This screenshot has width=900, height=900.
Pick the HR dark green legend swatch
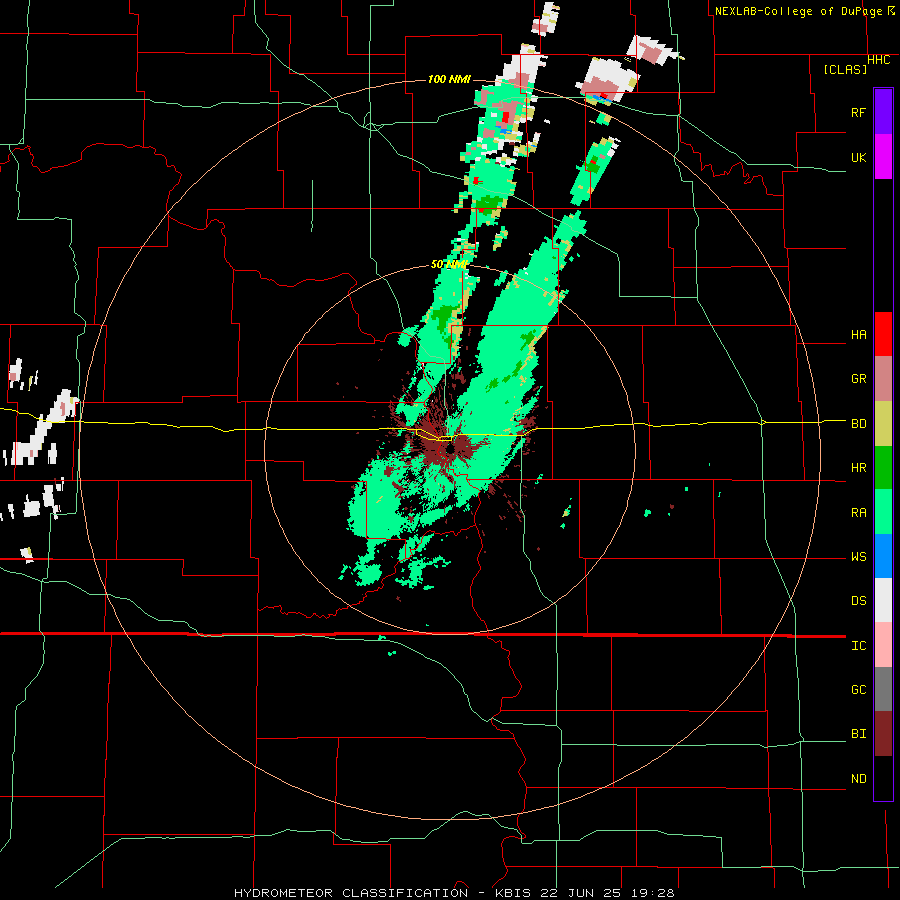coord(883,468)
